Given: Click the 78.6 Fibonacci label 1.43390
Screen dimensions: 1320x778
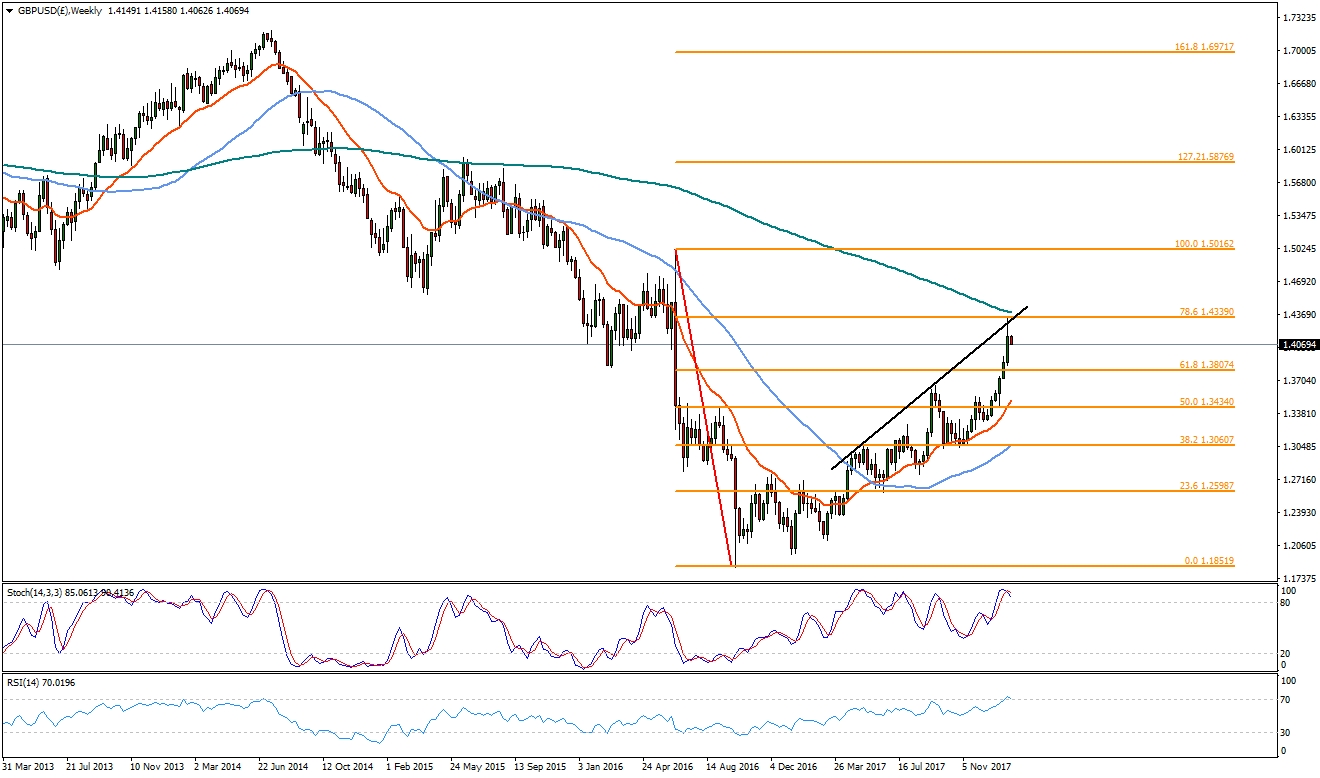Looking at the screenshot, I should point(1207,312).
